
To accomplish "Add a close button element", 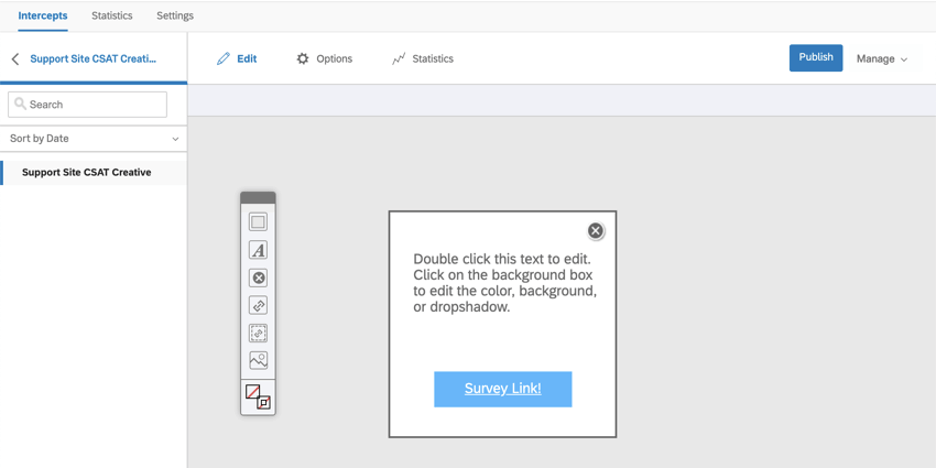I will coord(258,278).
